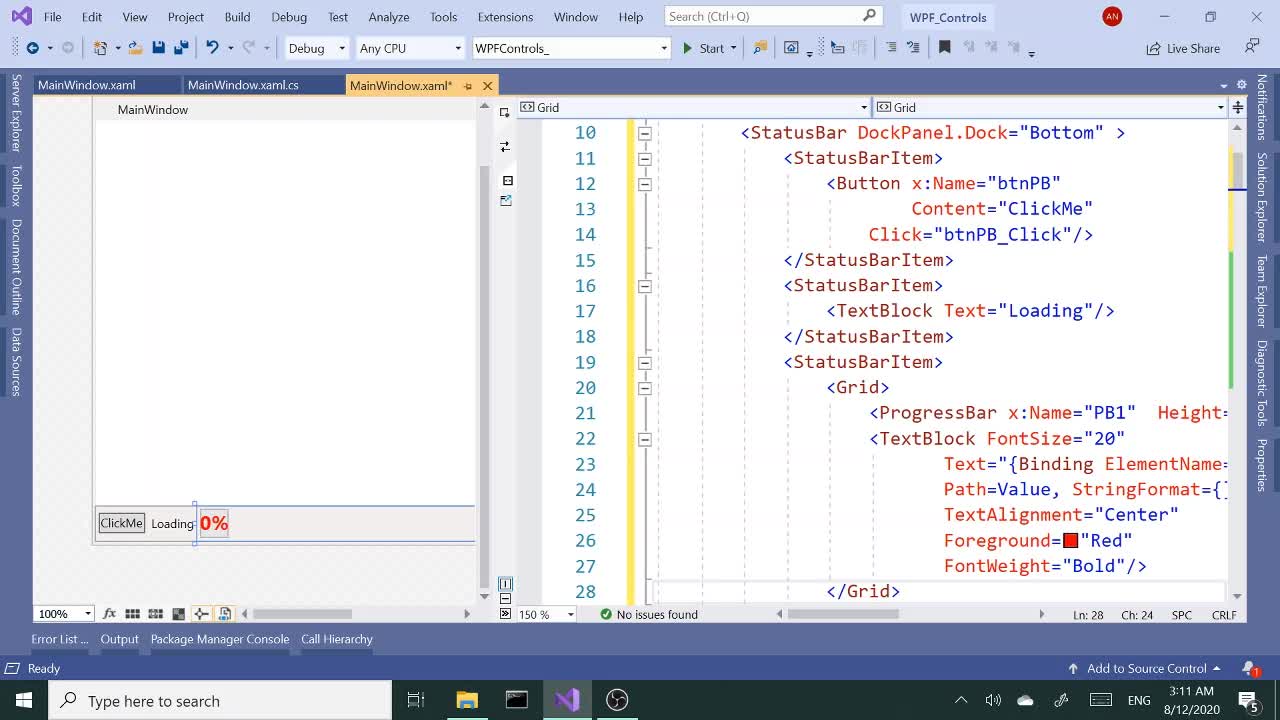Save the current file with the single Save icon
The height and width of the screenshot is (720, 1280).
(x=158, y=48)
